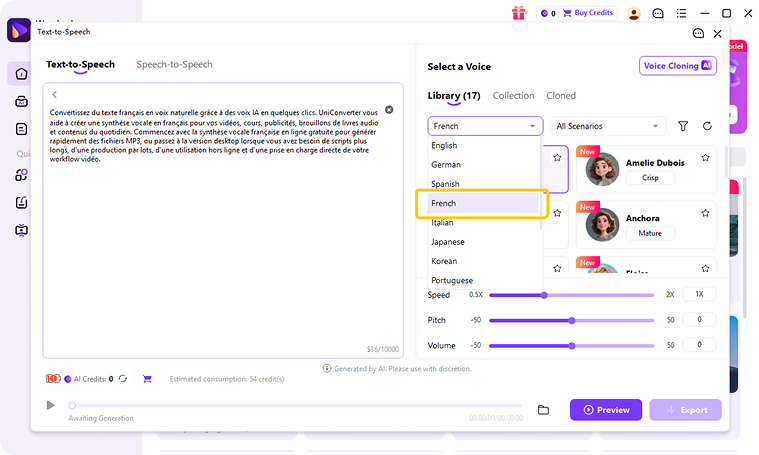759x455 pixels.
Task: Click the language dropdown list scrollbar
Action: pos(541,183)
